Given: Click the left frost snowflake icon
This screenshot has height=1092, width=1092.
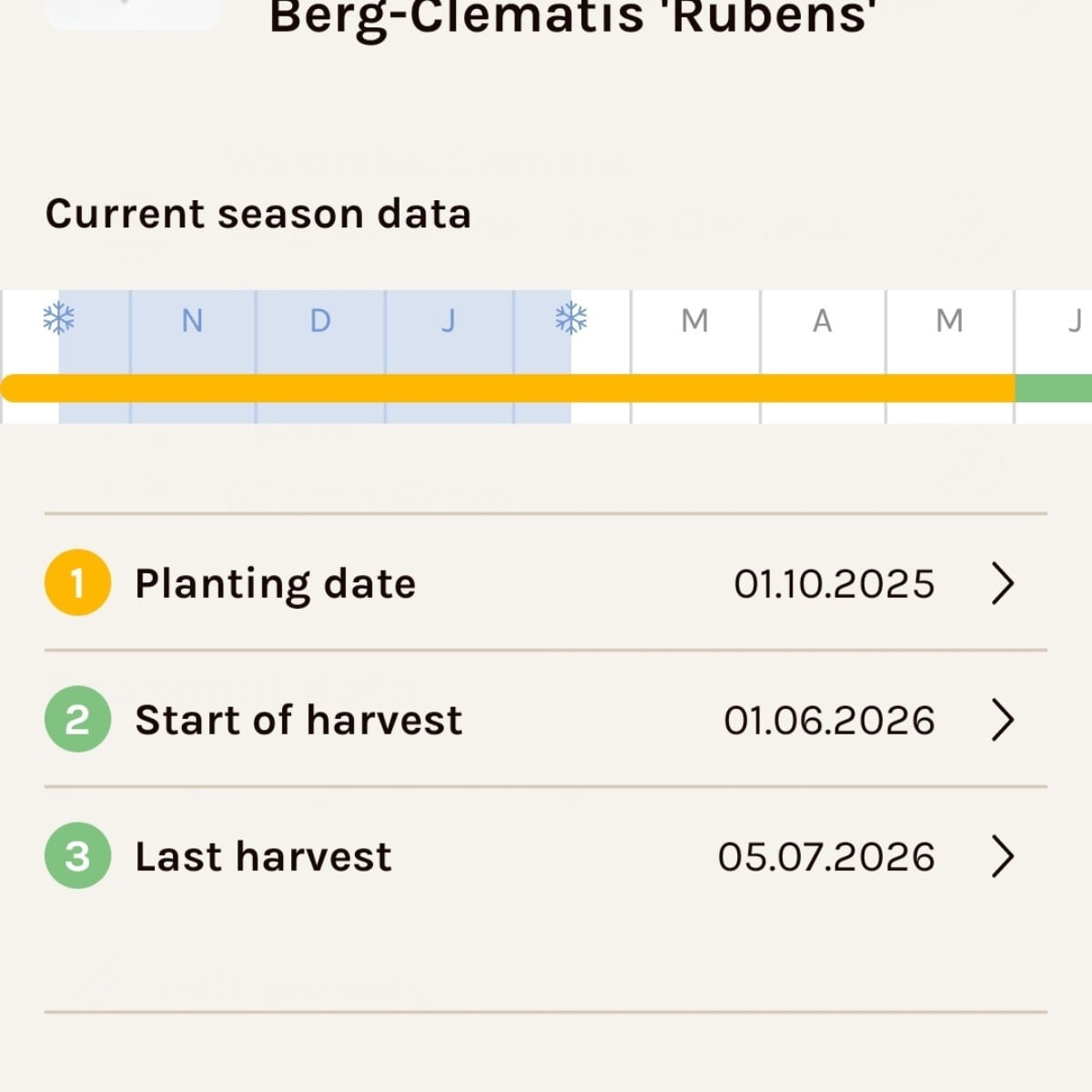Looking at the screenshot, I should coord(59,318).
